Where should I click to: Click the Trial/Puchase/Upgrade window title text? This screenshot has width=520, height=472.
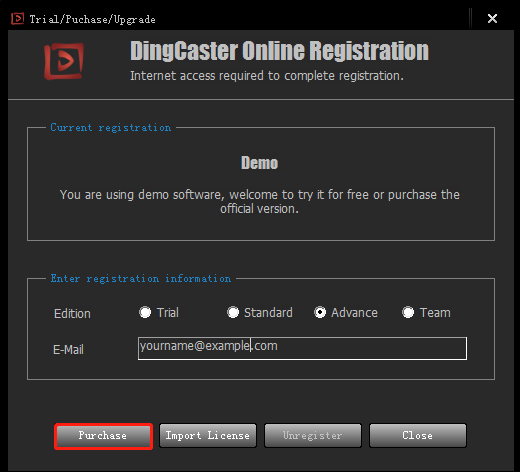click(92, 19)
